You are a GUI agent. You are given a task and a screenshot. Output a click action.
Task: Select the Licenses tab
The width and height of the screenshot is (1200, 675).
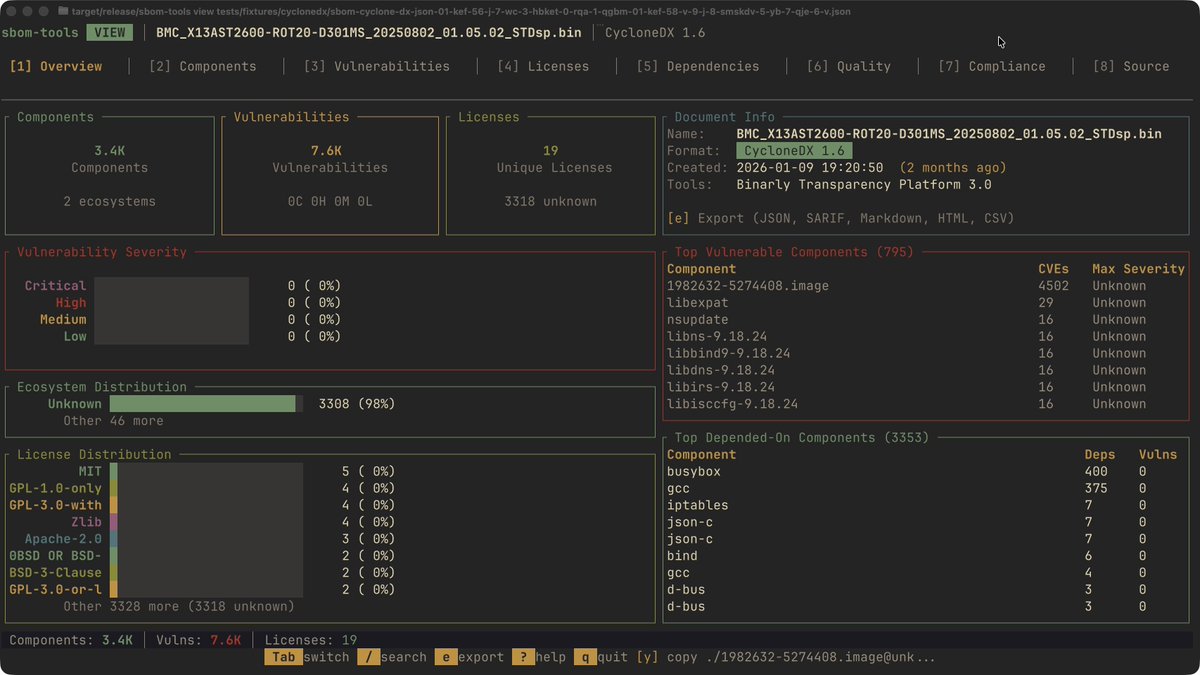(543, 66)
